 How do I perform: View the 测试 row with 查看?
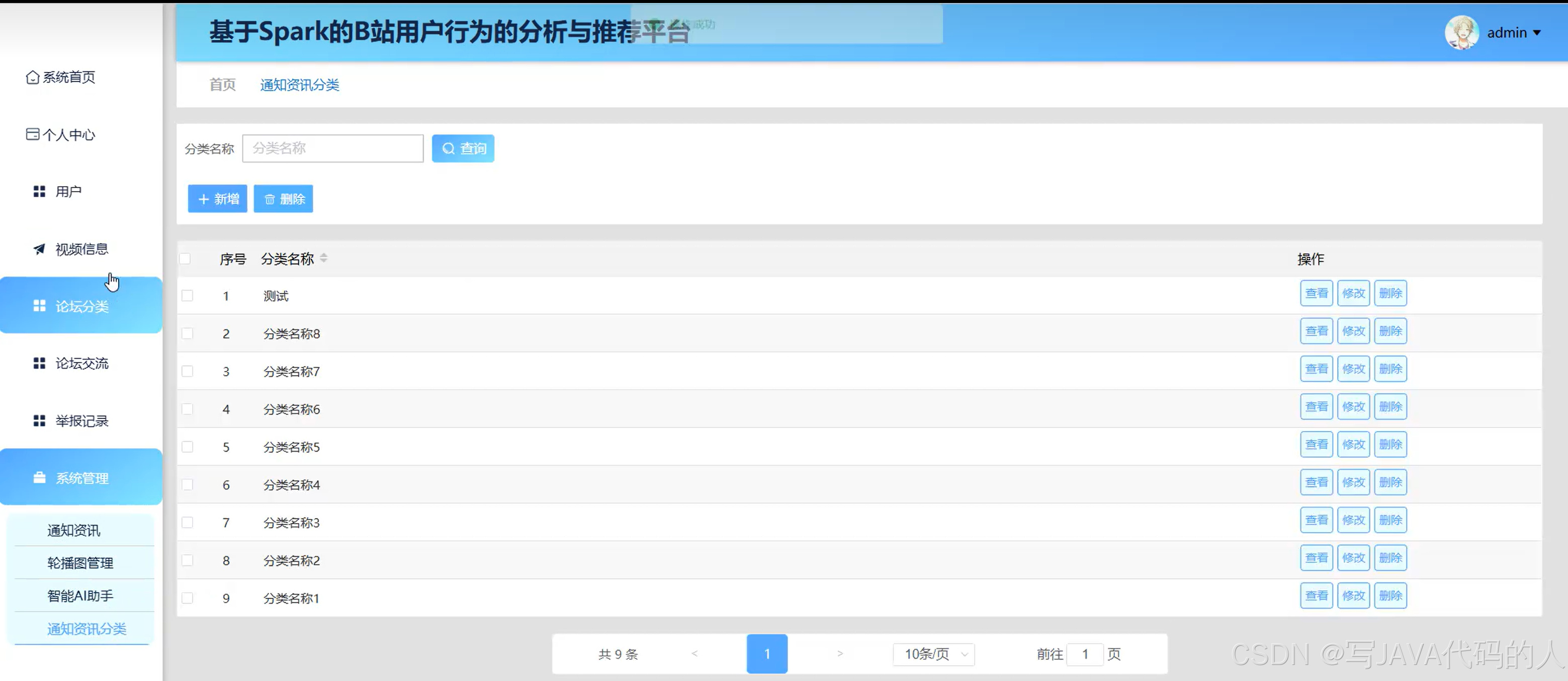tap(1317, 293)
